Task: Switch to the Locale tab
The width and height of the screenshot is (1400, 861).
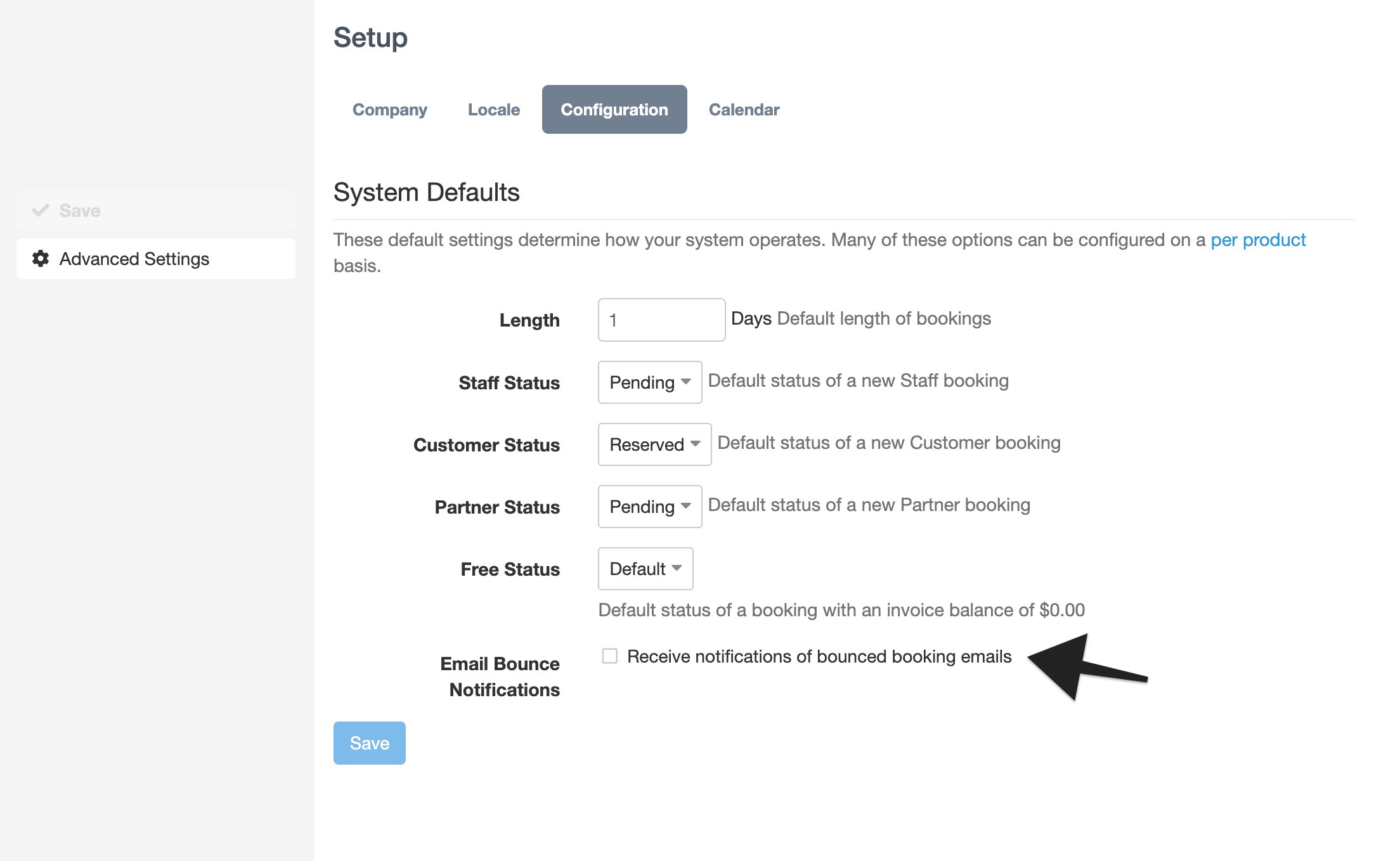Action: coord(494,110)
